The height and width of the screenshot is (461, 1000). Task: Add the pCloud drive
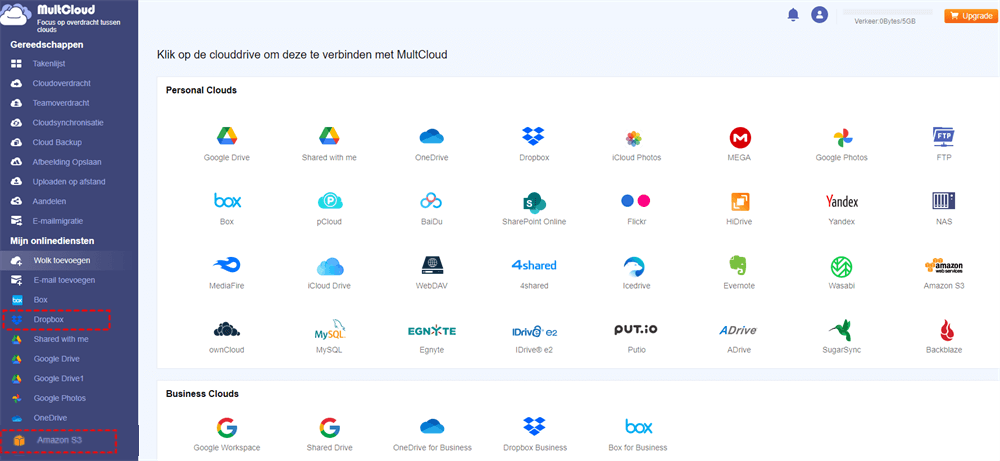pos(329,208)
